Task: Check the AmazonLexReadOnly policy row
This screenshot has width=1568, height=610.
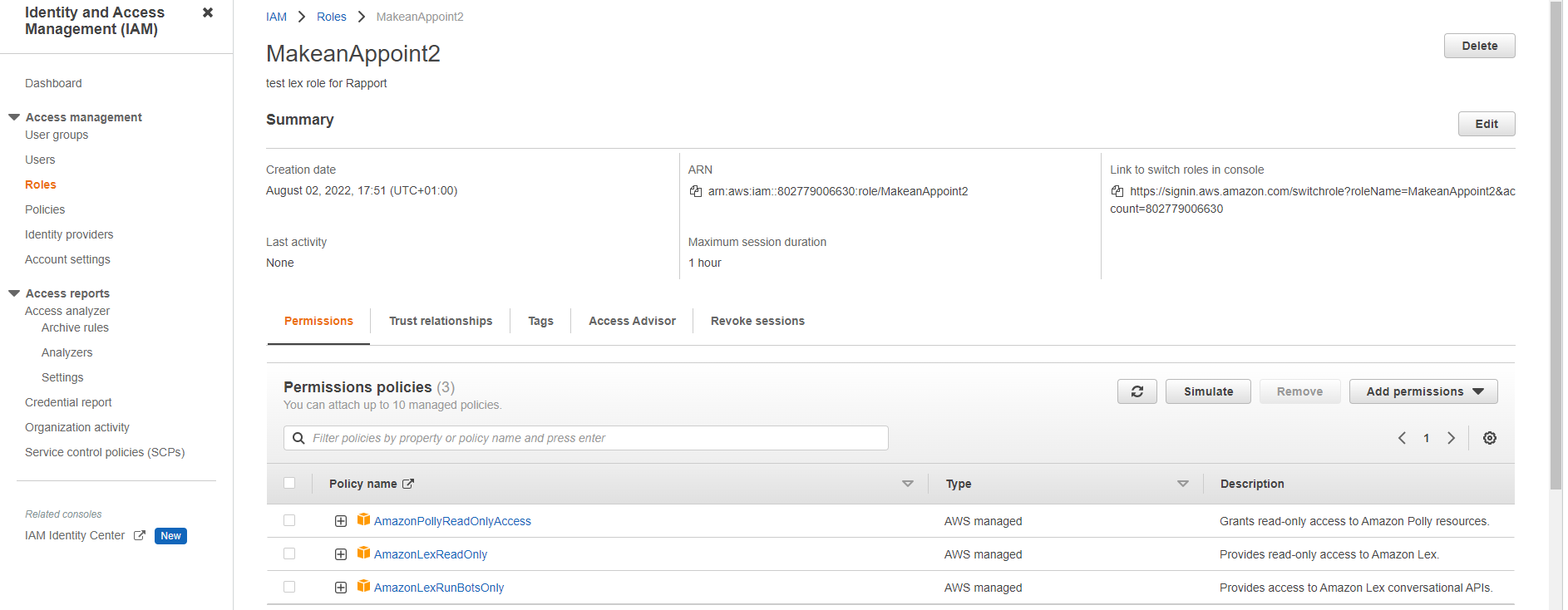Action: [x=289, y=553]
